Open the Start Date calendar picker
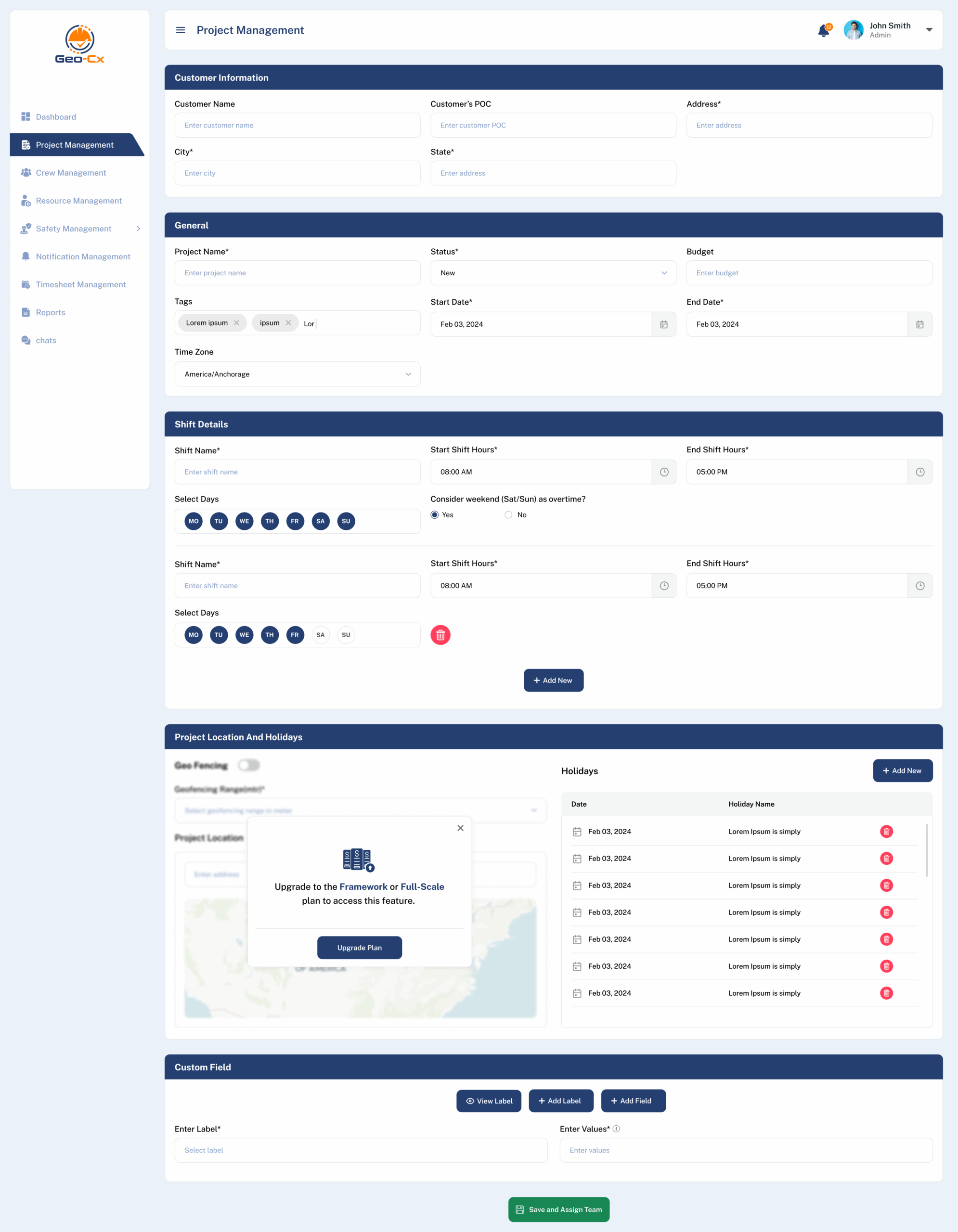The height and width of the screenshot is (1232, 958). click(663, 324)
